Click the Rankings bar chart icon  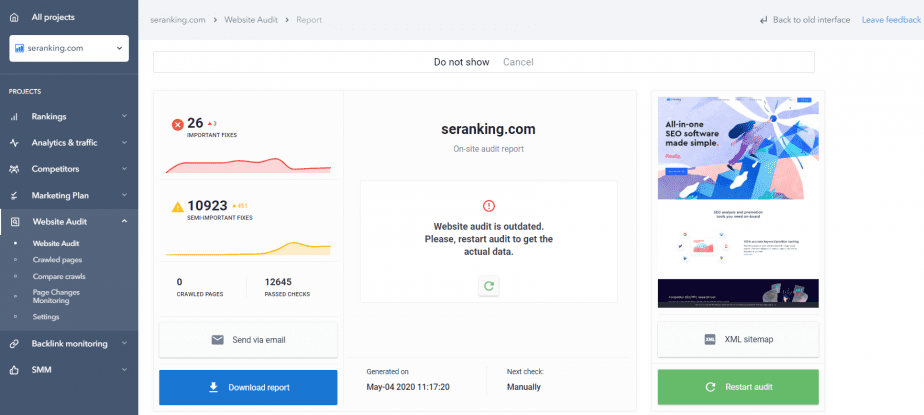point(14,117)
